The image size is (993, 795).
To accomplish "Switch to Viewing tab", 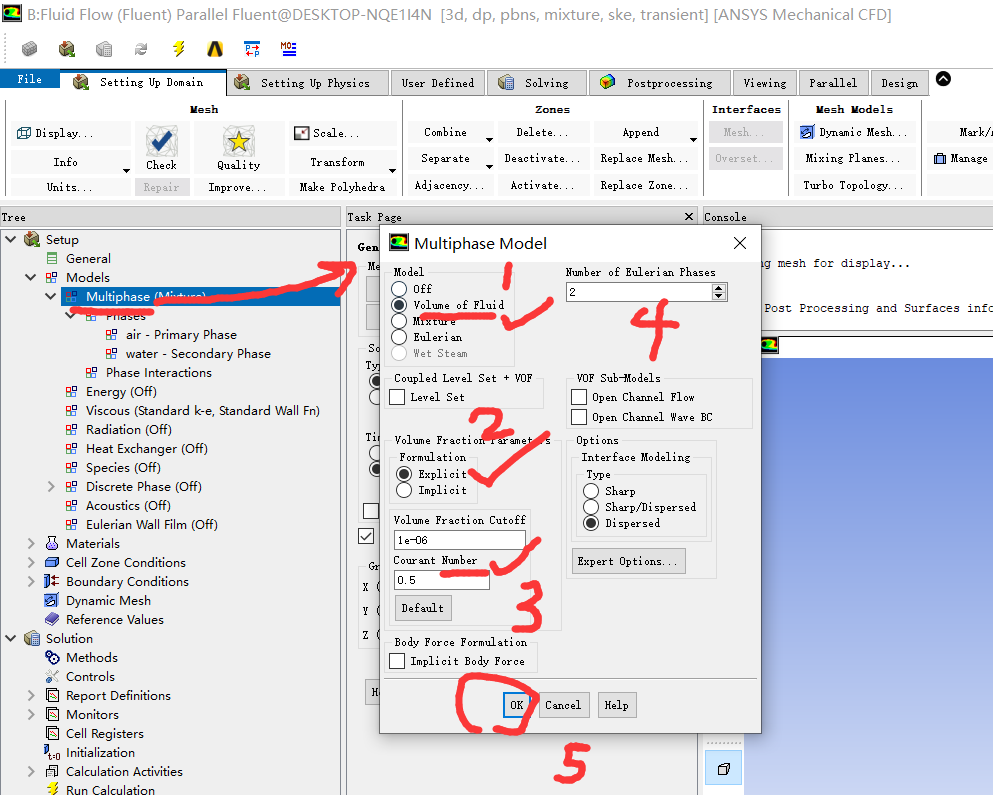I will pos(764,83).
